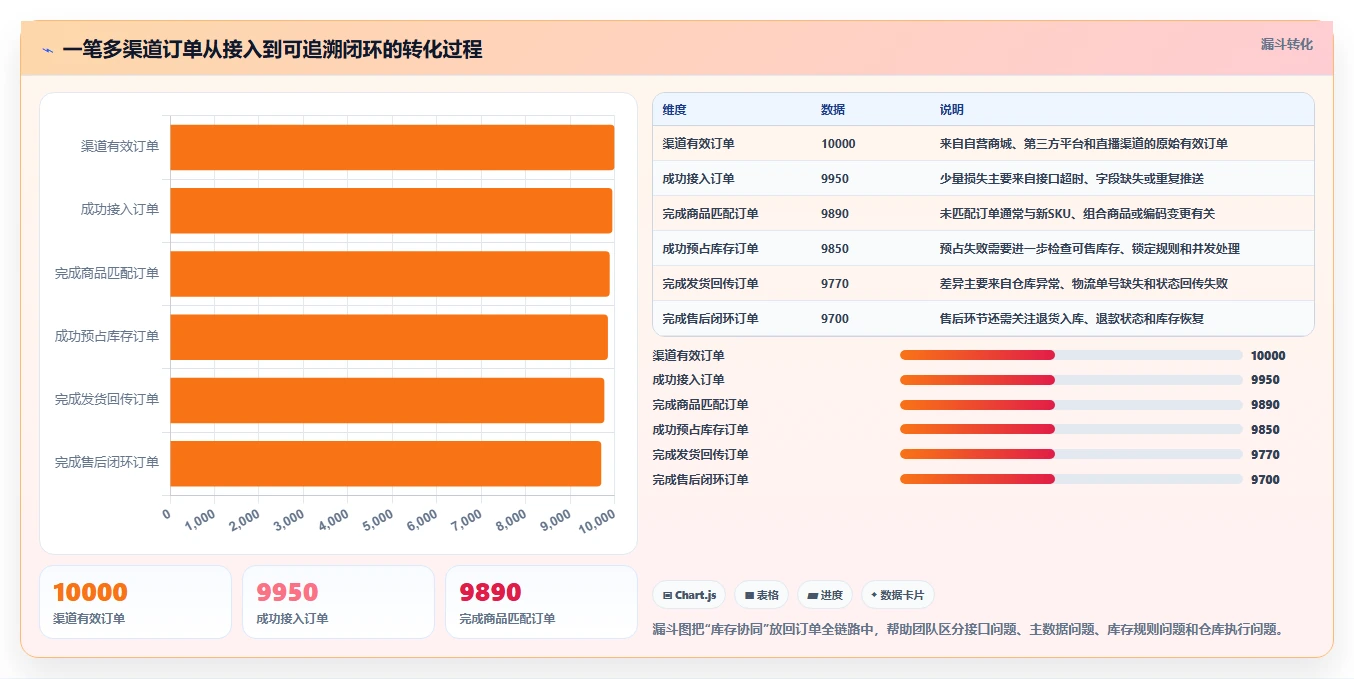Click the 完成发货回传订单 progress bar showing 9770
The height and width of the screenshot is (679, 1354).
(x=1071, y=455)
